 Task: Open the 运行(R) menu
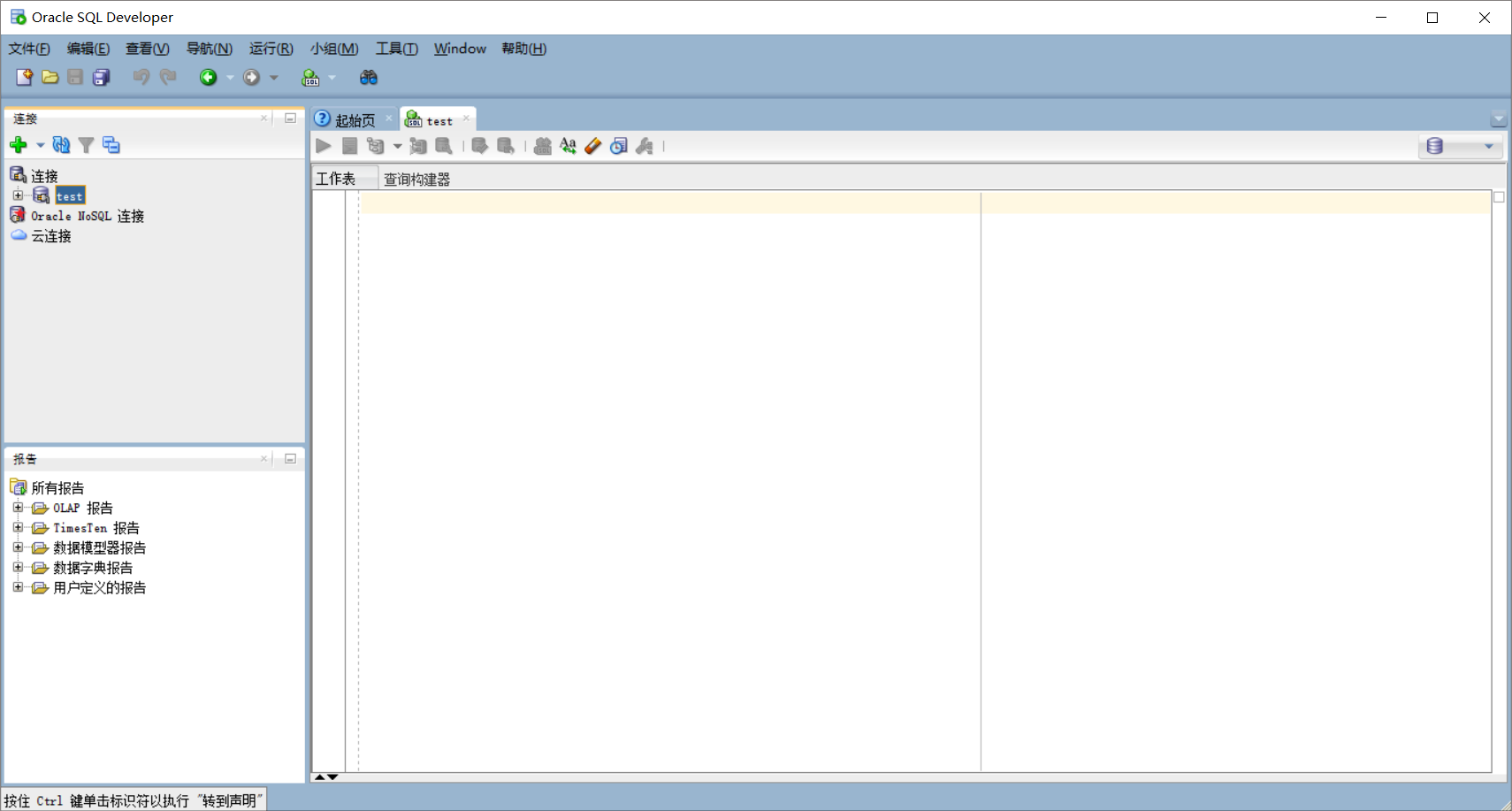(x=271, y=49)
